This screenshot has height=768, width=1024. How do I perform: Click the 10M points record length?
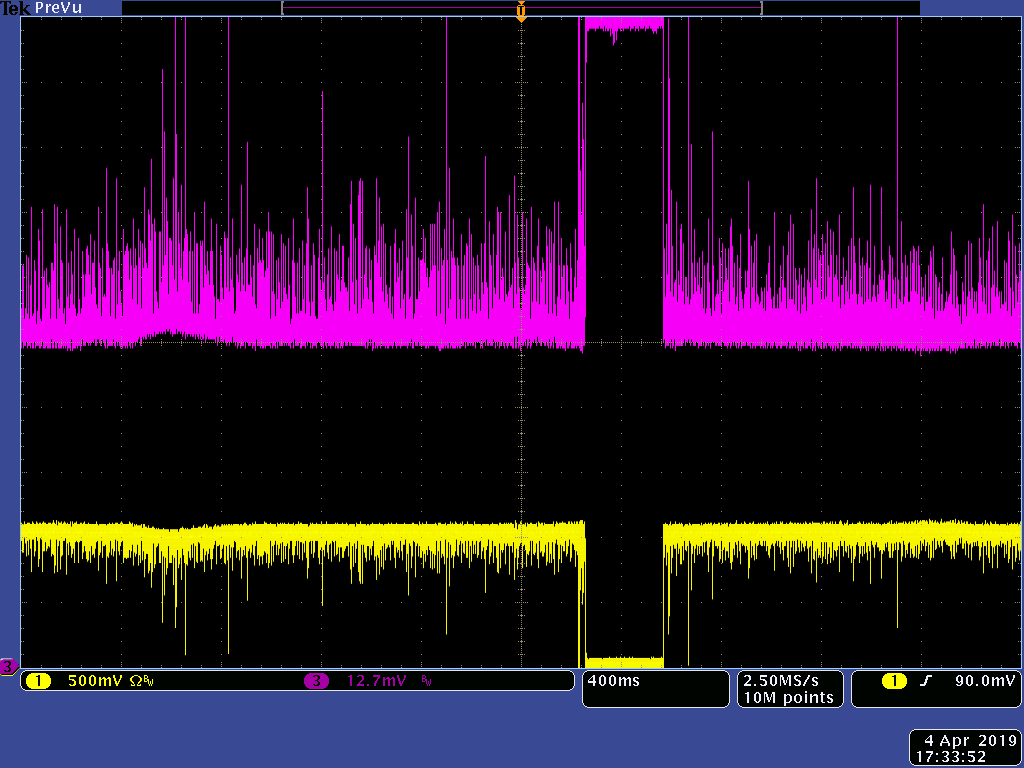[x=788, y=697]
